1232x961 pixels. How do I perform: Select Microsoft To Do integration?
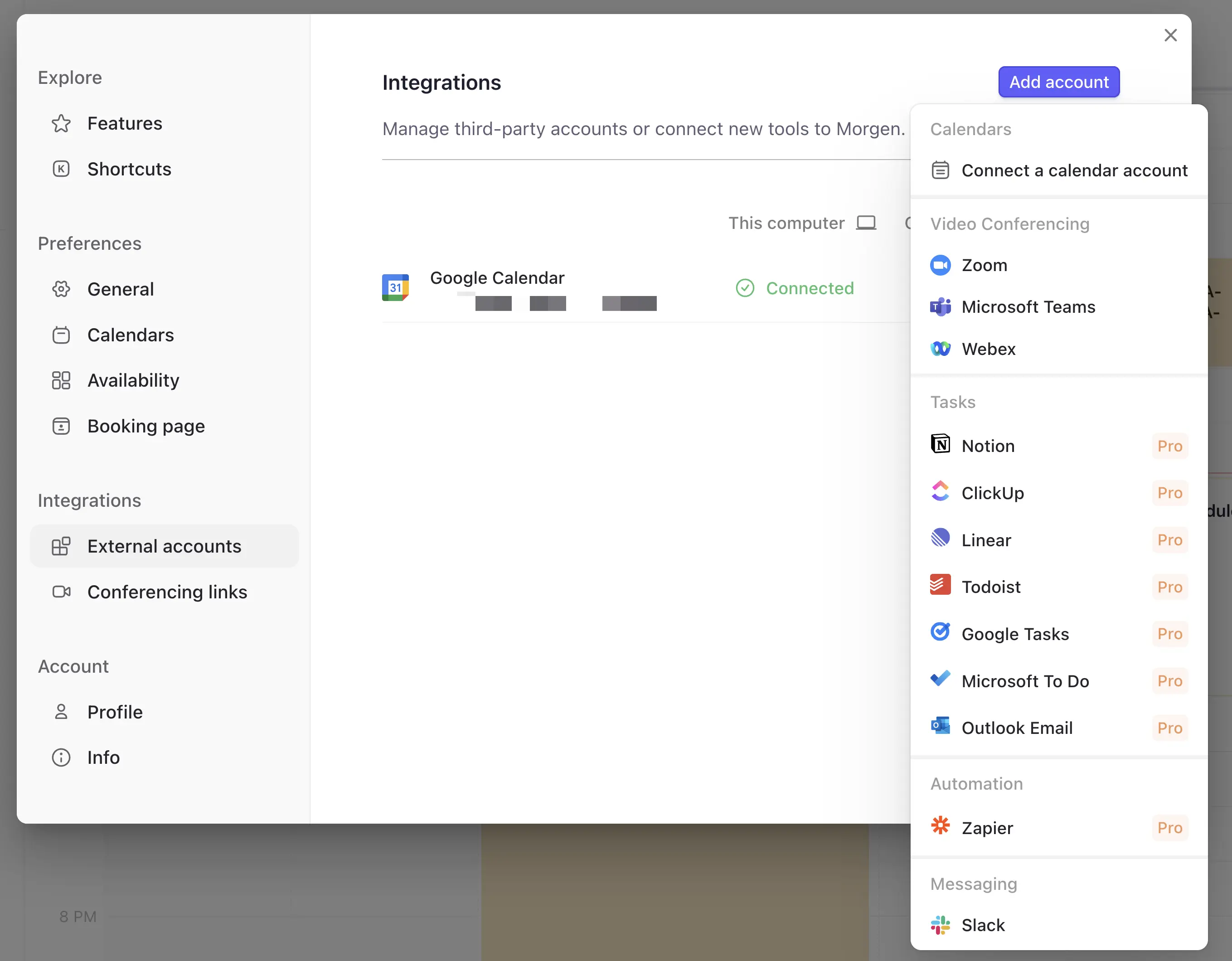pos(1059,681)
